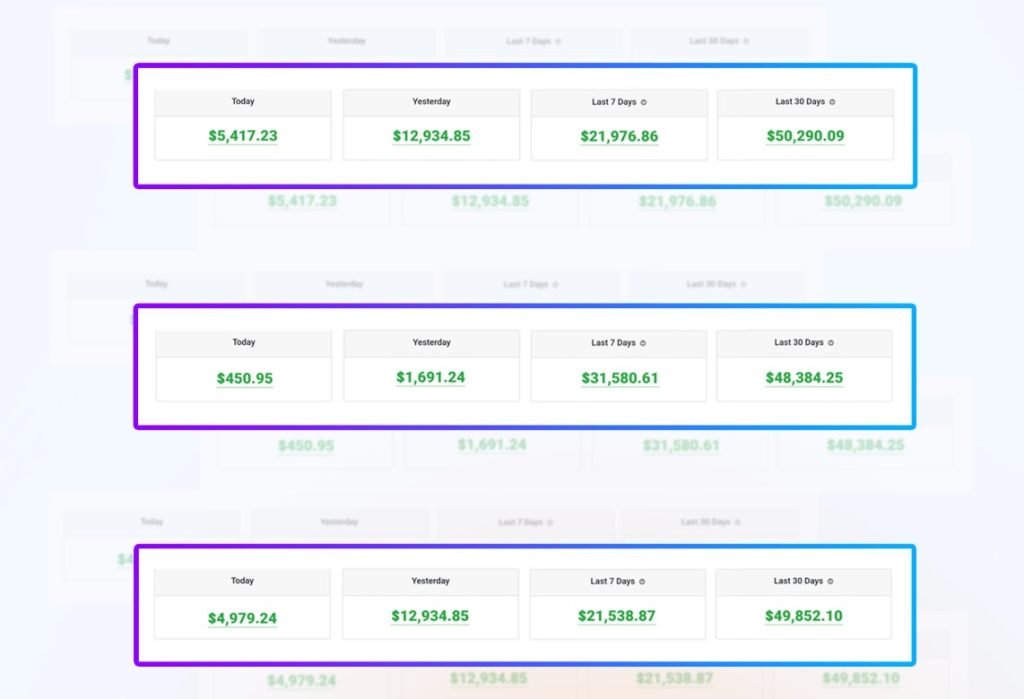Click the Today header above sharp $5,417.23
Screen dimensions: 1024x699
[x=243, y=102]
